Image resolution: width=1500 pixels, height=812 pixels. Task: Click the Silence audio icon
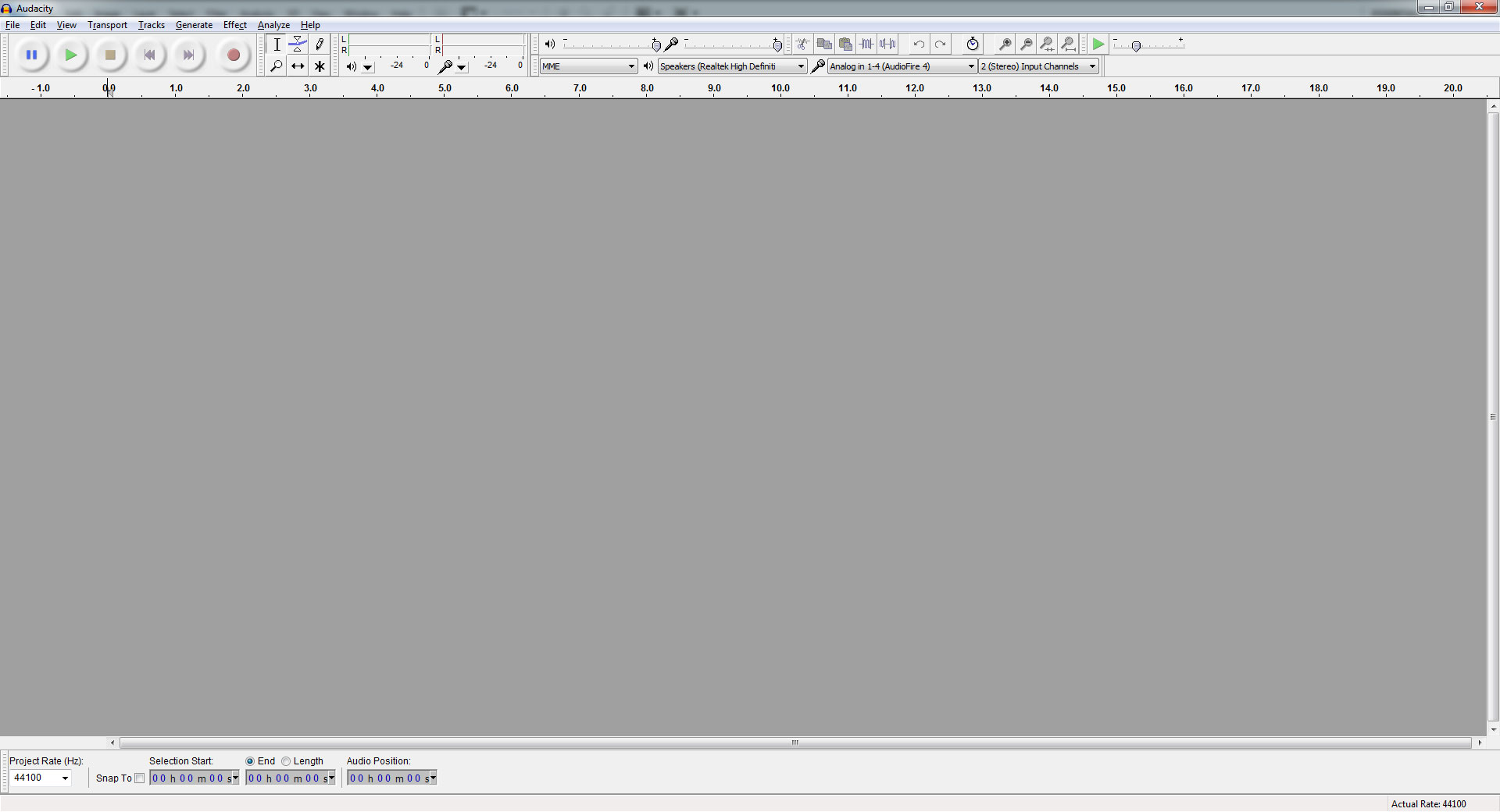tap(887, 45)
